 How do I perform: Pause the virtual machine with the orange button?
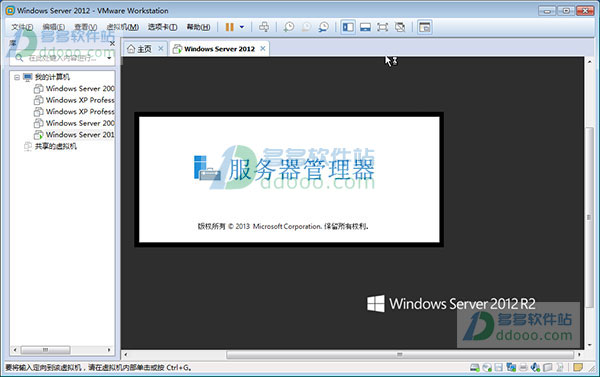tap(230, 27)
